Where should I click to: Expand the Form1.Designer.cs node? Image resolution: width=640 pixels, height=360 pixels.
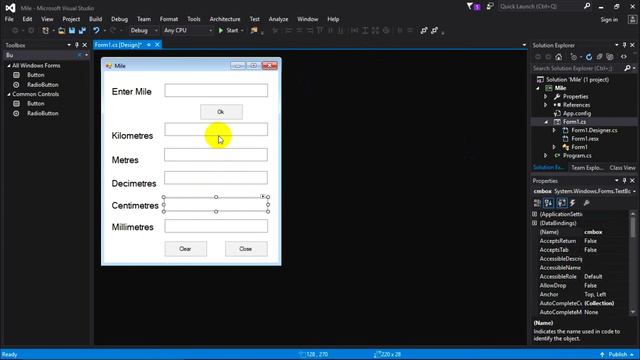point(554,130)
